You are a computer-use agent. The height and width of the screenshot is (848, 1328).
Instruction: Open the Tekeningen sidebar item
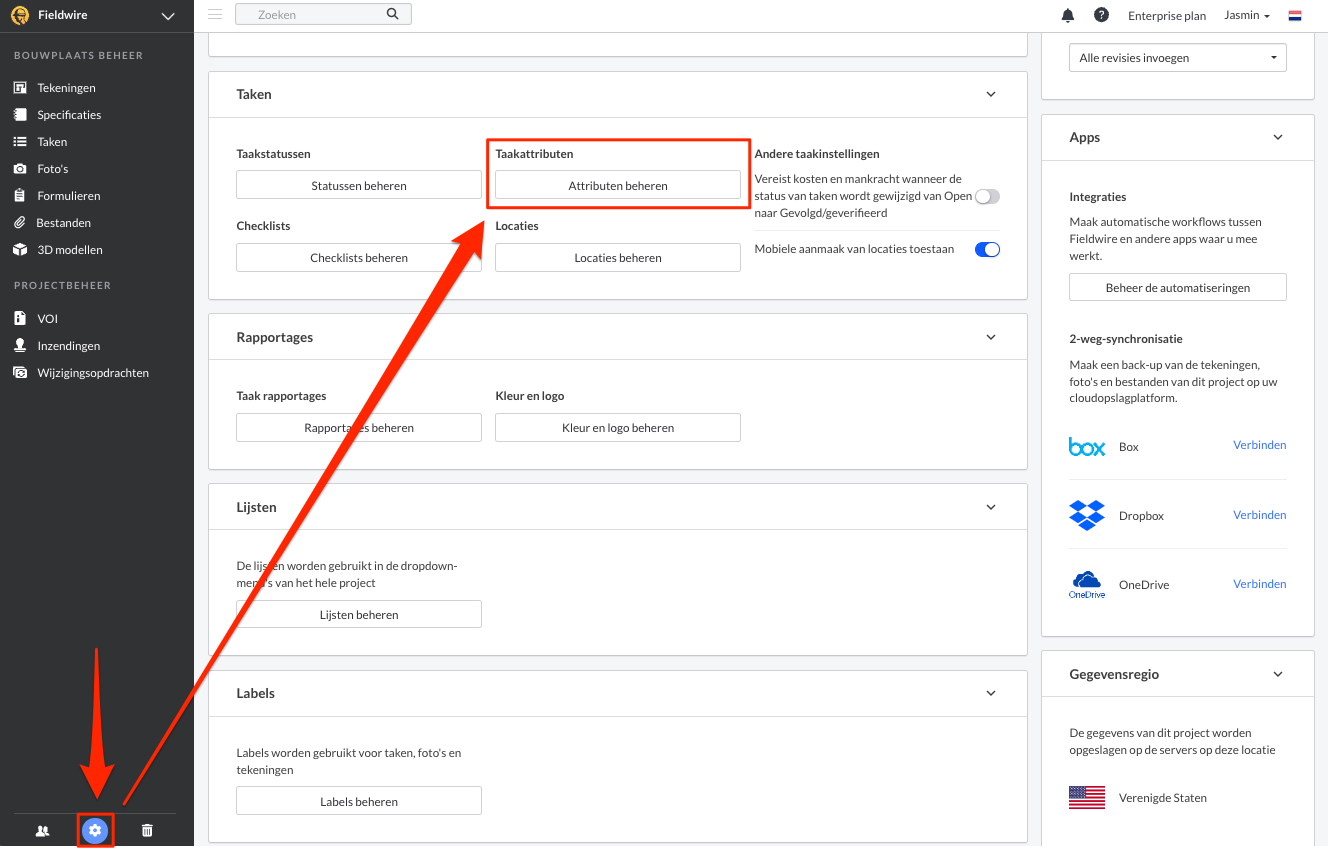[x=67, y=88]
